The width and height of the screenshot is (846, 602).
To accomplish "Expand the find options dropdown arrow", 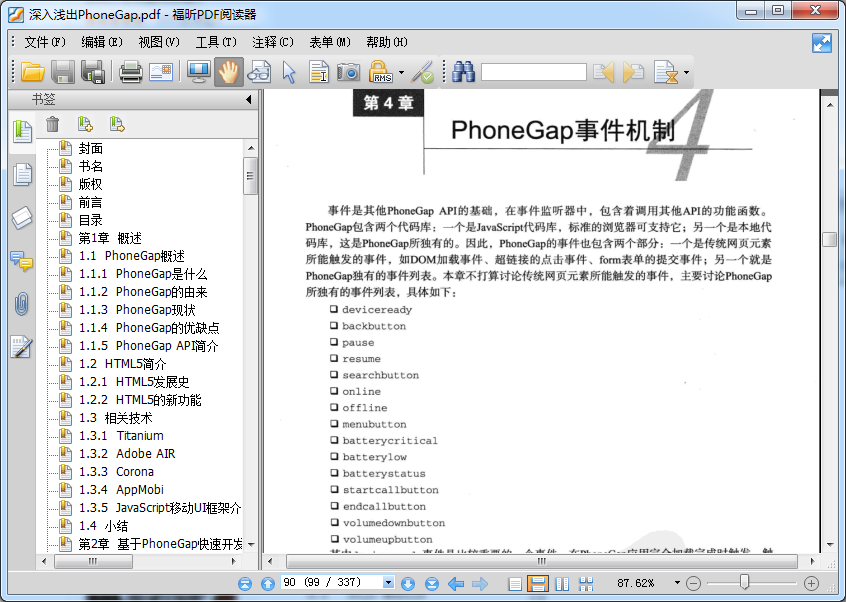I will (x=686, y=72).
